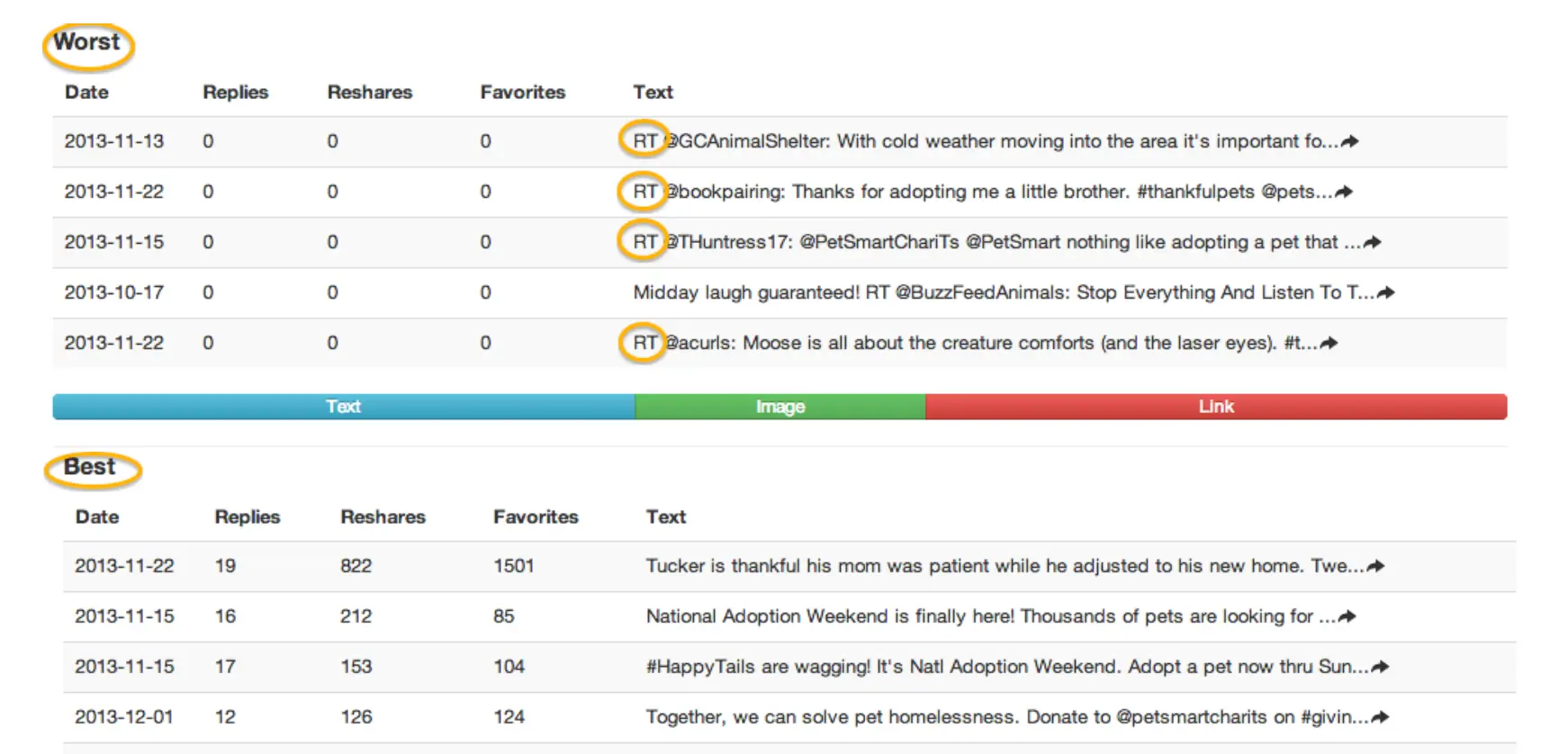Select the blue Text bar segment
Viewport: 1568px width, 754px height.
343,407
